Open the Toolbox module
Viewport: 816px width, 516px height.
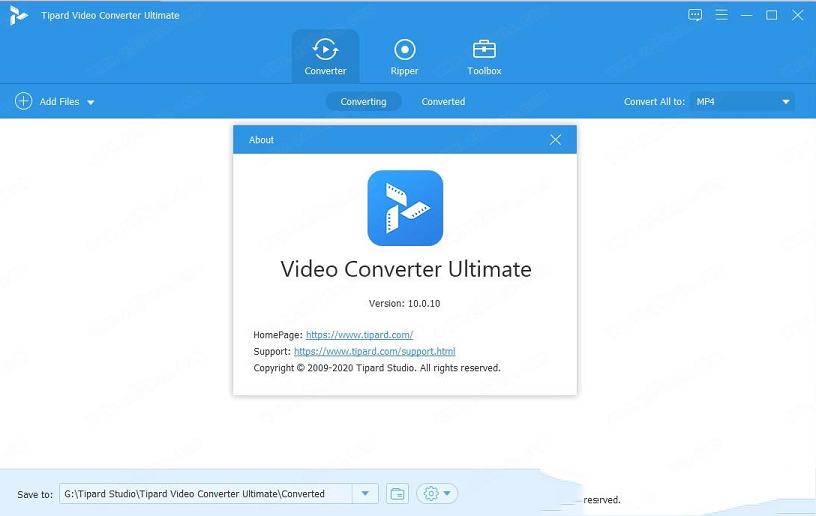tap(484, 49)
